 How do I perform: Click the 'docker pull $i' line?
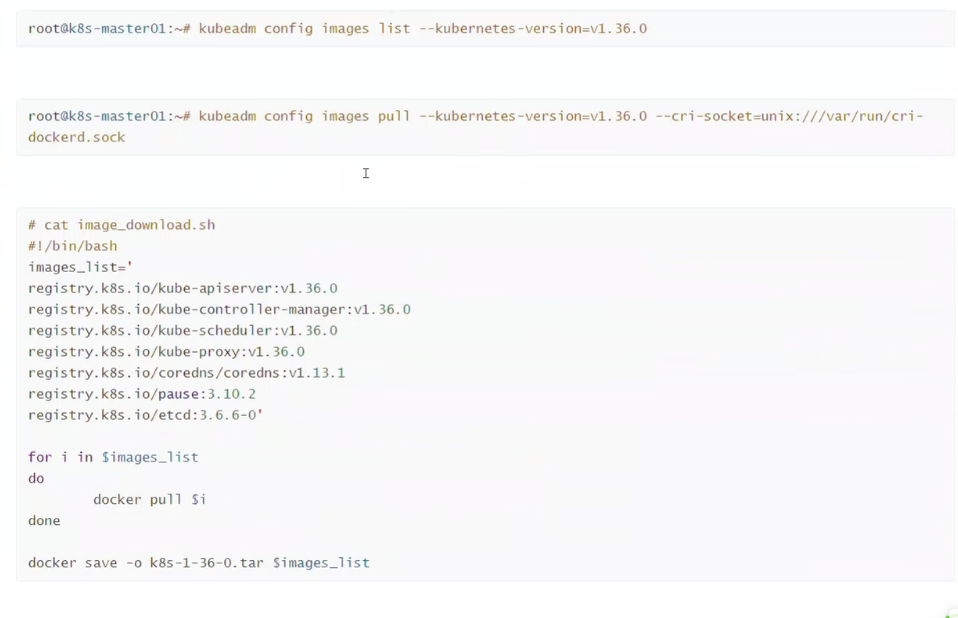coord(150,500)
